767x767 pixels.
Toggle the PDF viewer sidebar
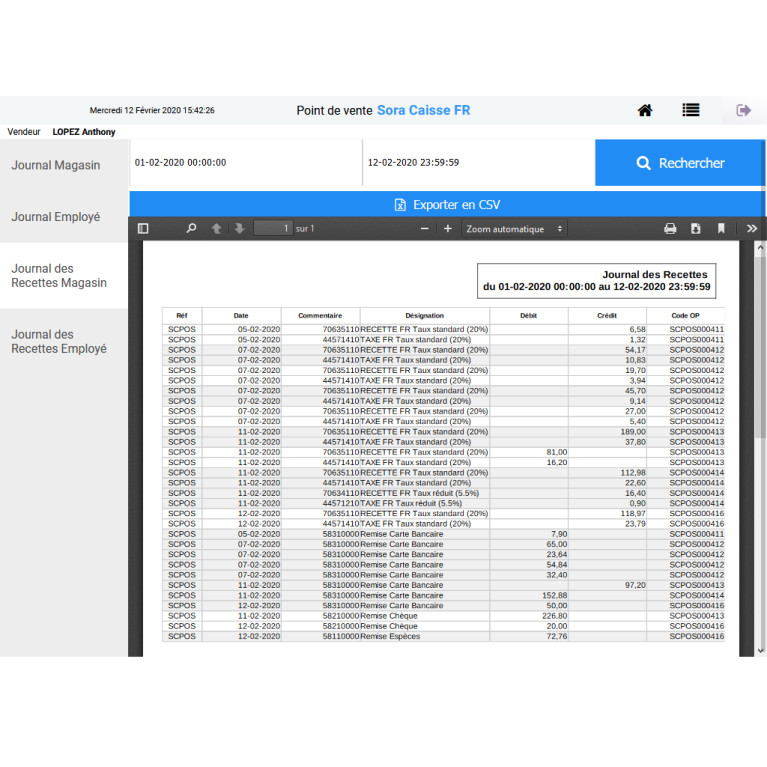tap(143, 229)
